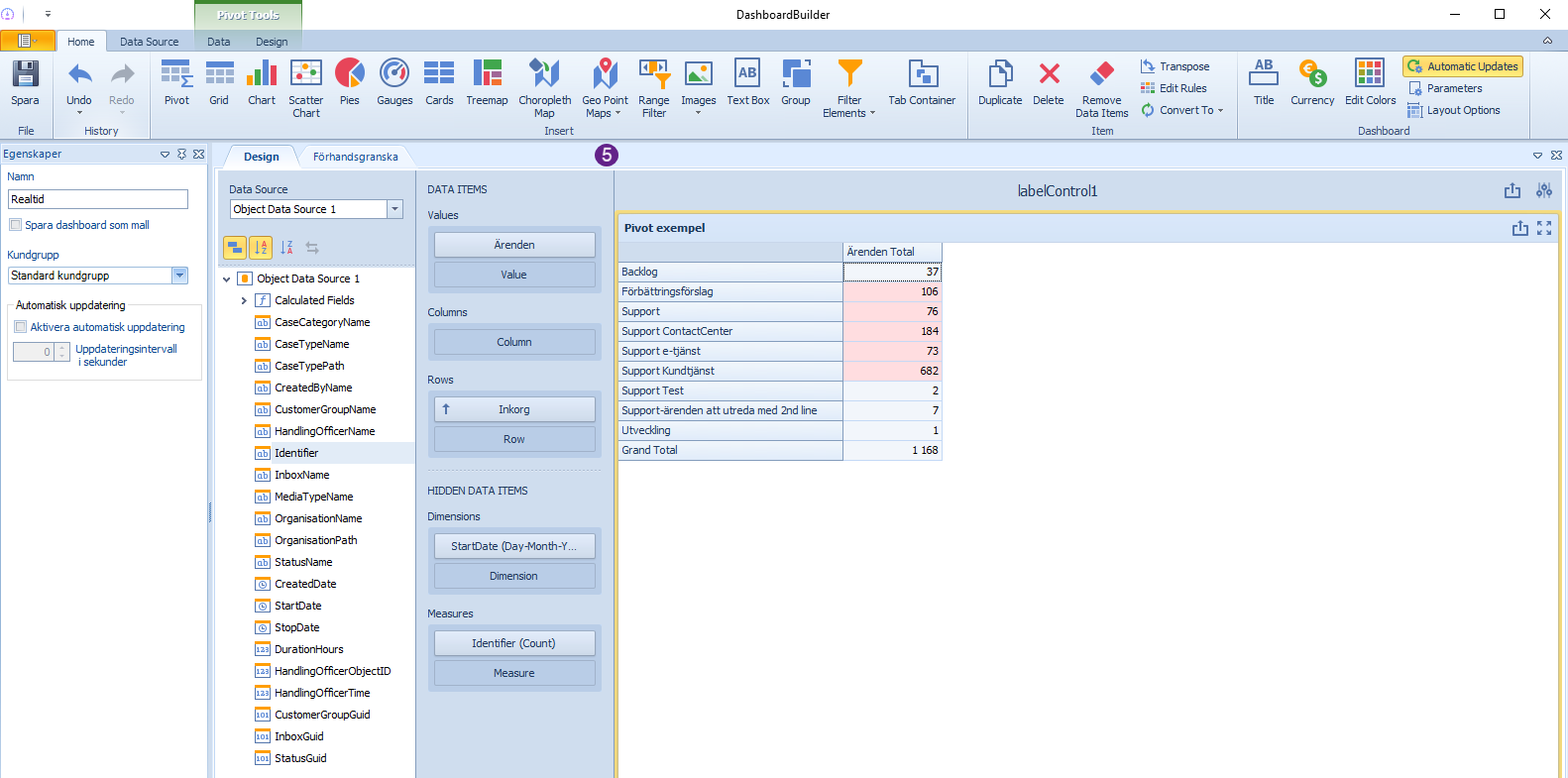The image size is (1568, 778).
Task: Click in the Namn input field
Action: [98, 199]
